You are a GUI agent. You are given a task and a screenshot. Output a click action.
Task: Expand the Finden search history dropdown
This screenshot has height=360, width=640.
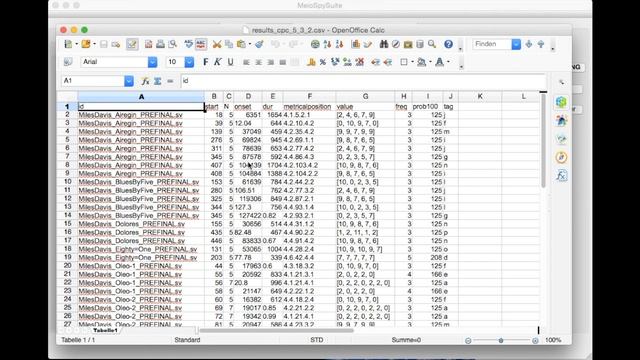coord(516,44)
